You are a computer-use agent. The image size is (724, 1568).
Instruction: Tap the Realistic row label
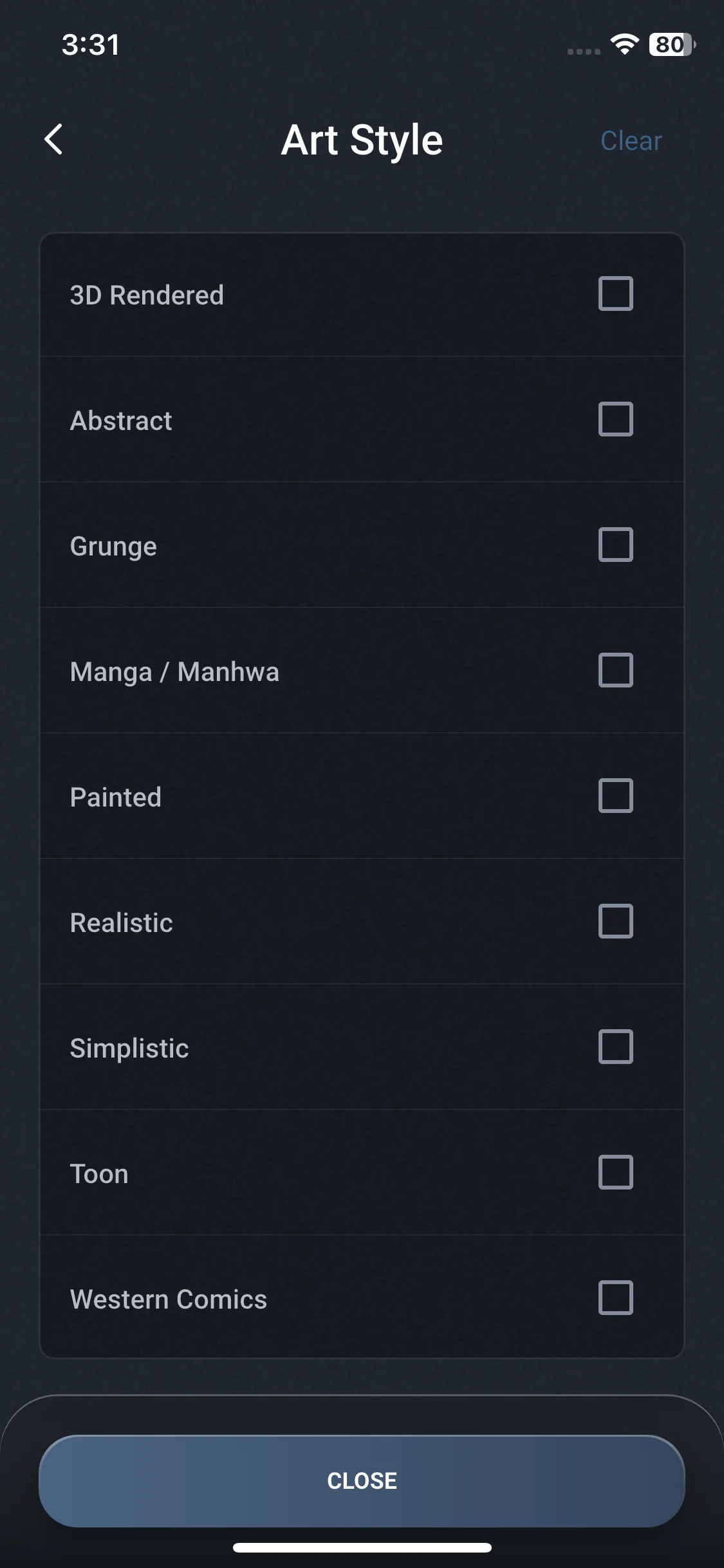click(x=122, y=923)
